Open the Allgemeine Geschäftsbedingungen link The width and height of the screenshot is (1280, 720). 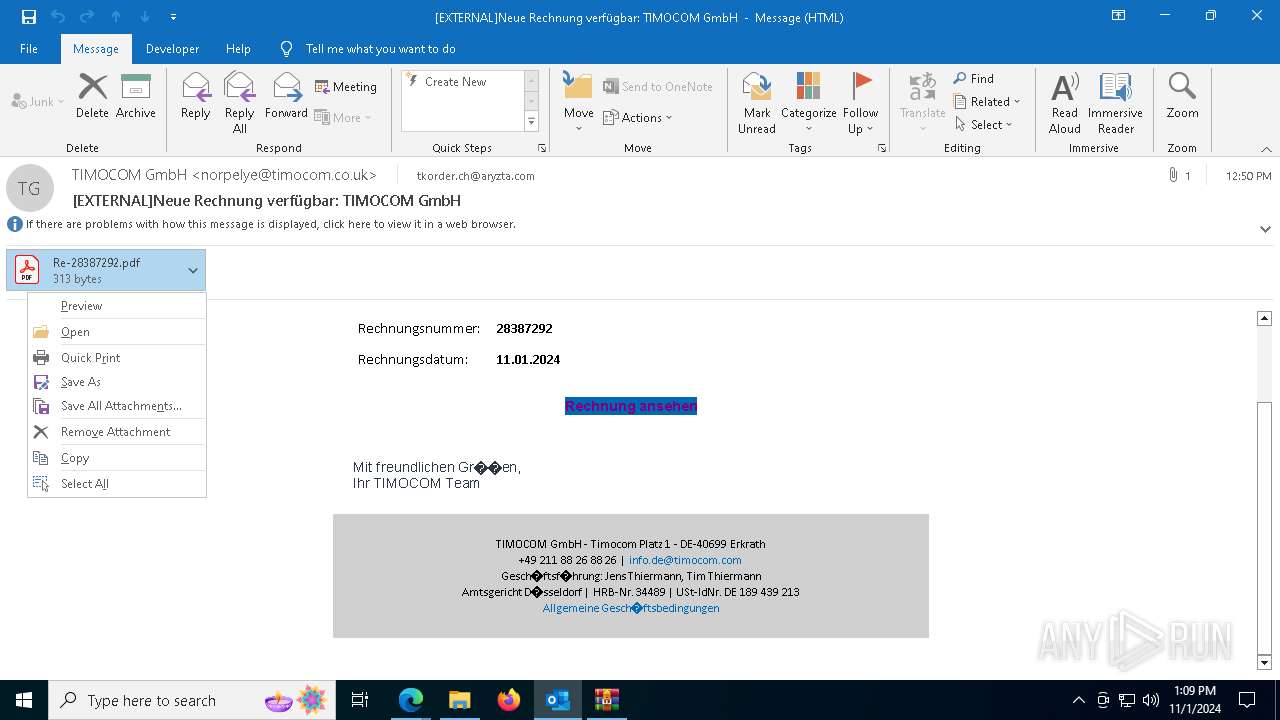tap(631, 608)
